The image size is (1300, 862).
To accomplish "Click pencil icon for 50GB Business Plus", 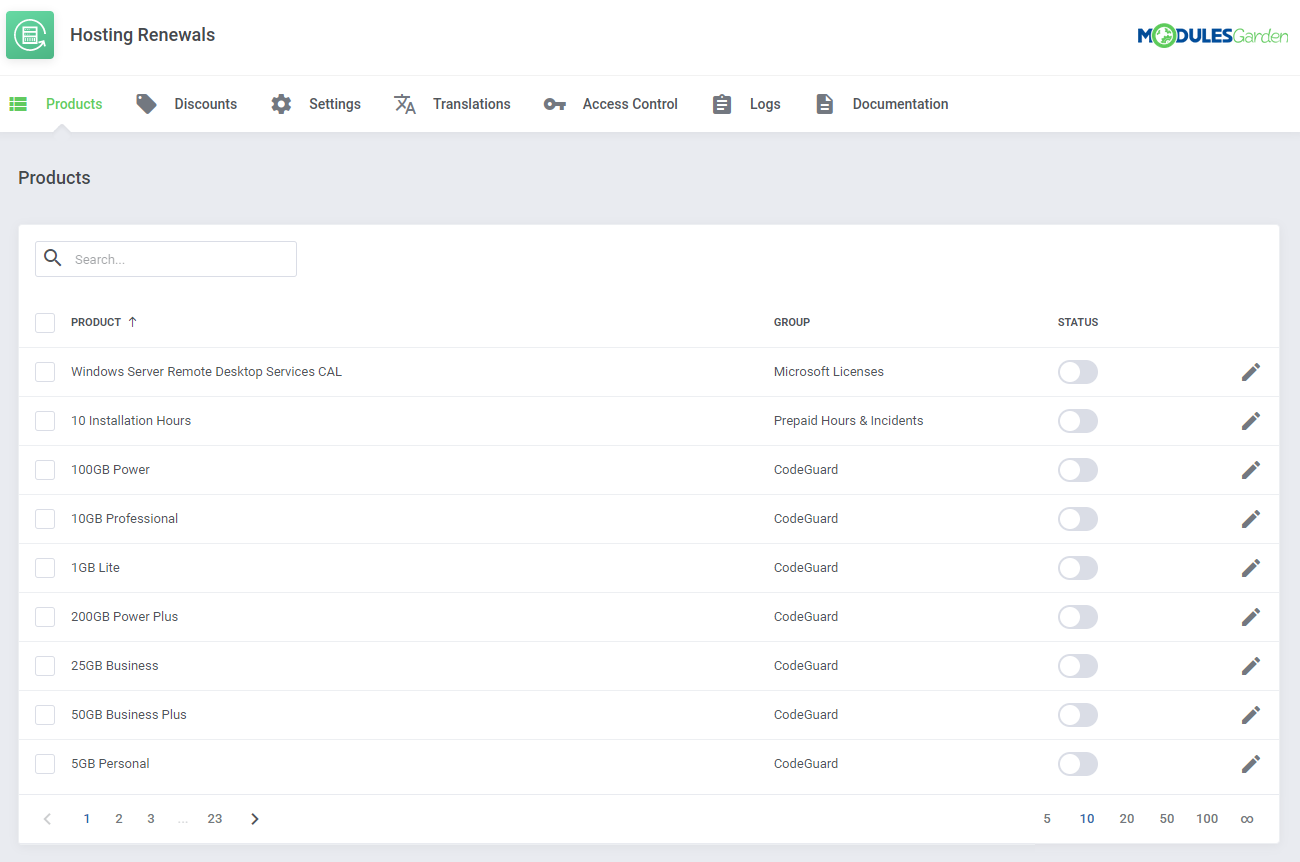I will (1251, 715).
